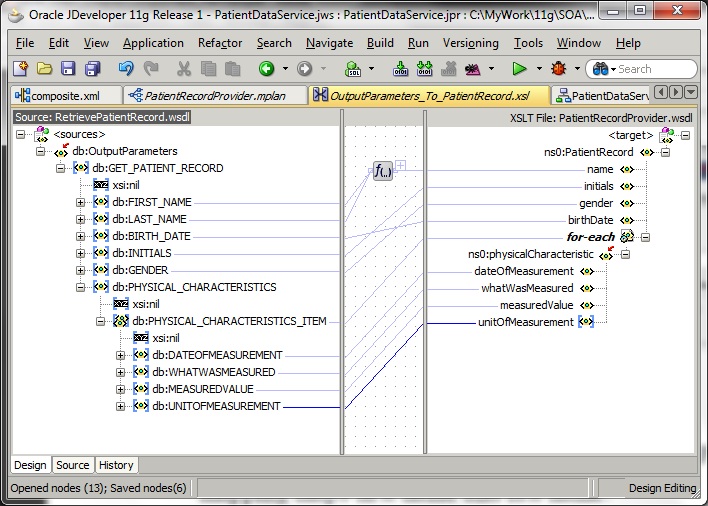
Task: Switch to the Source view tab
Action: point(73,465)
